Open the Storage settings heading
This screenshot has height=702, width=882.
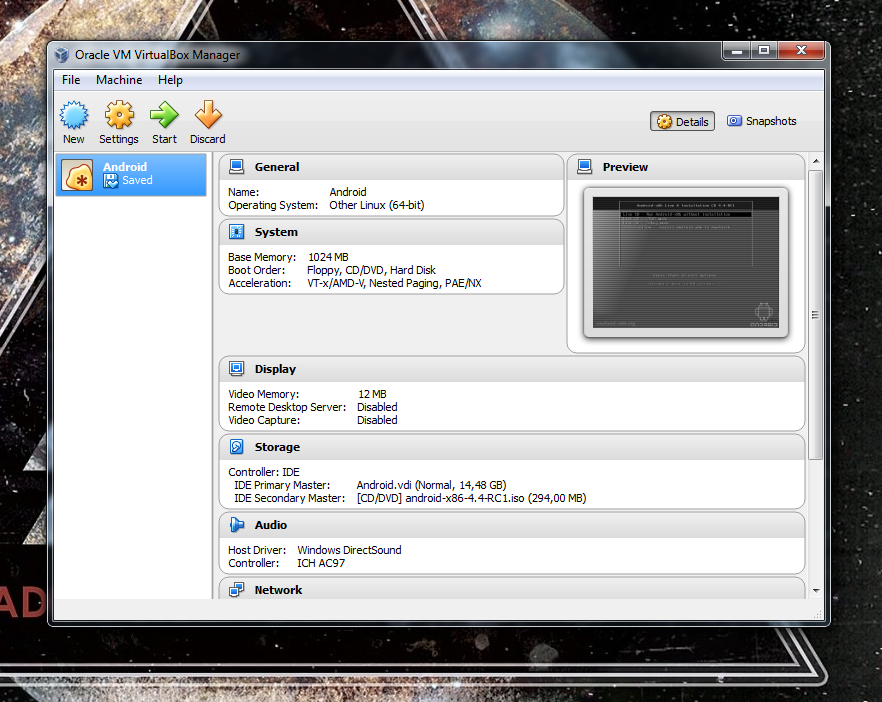(x=277, y=447)
